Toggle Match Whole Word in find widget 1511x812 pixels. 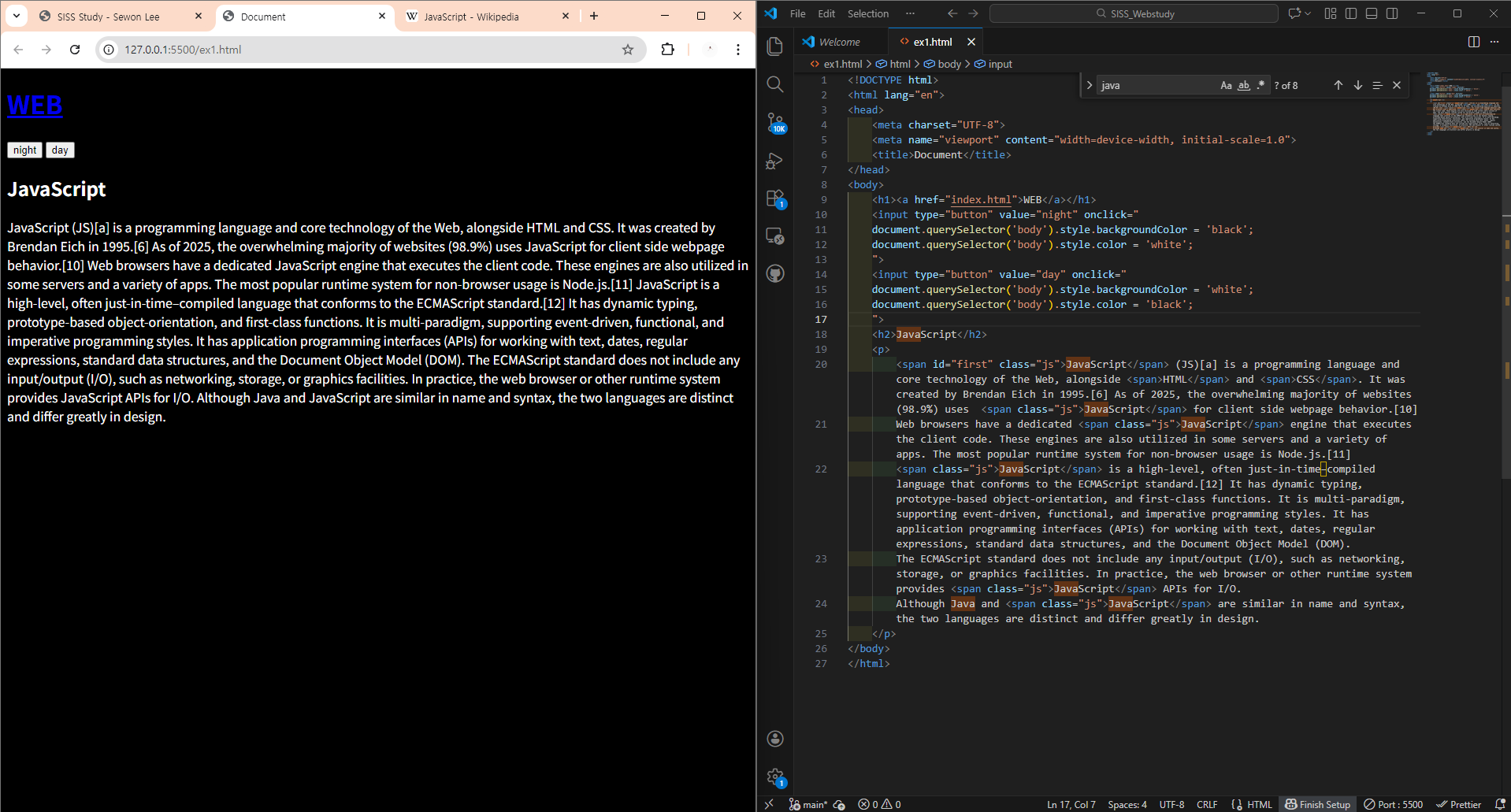[1244, 85]
